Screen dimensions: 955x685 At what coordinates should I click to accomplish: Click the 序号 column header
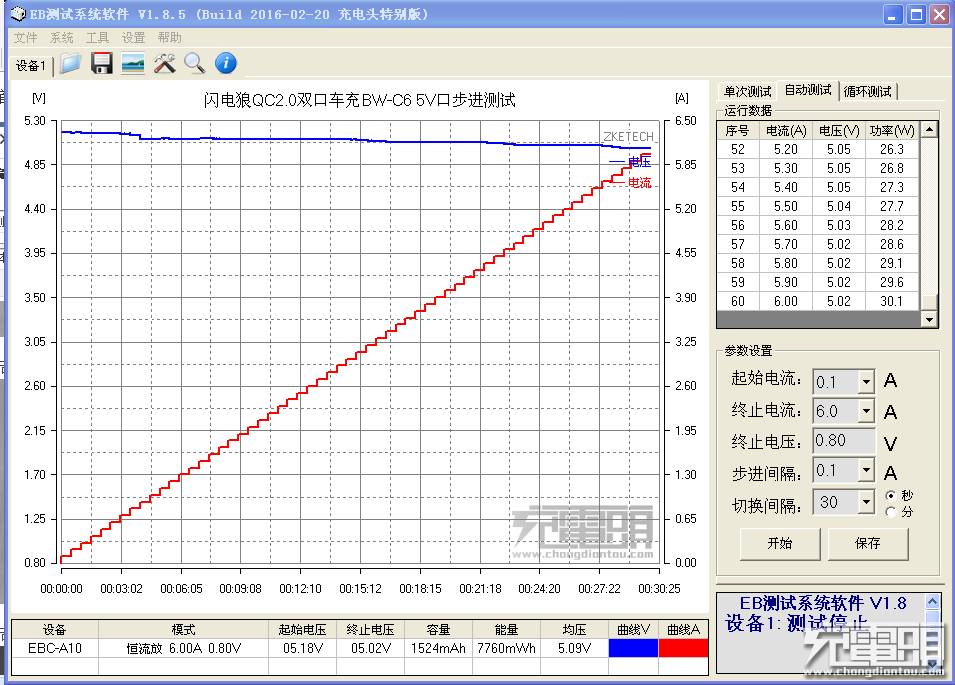(x=737, y=131)
